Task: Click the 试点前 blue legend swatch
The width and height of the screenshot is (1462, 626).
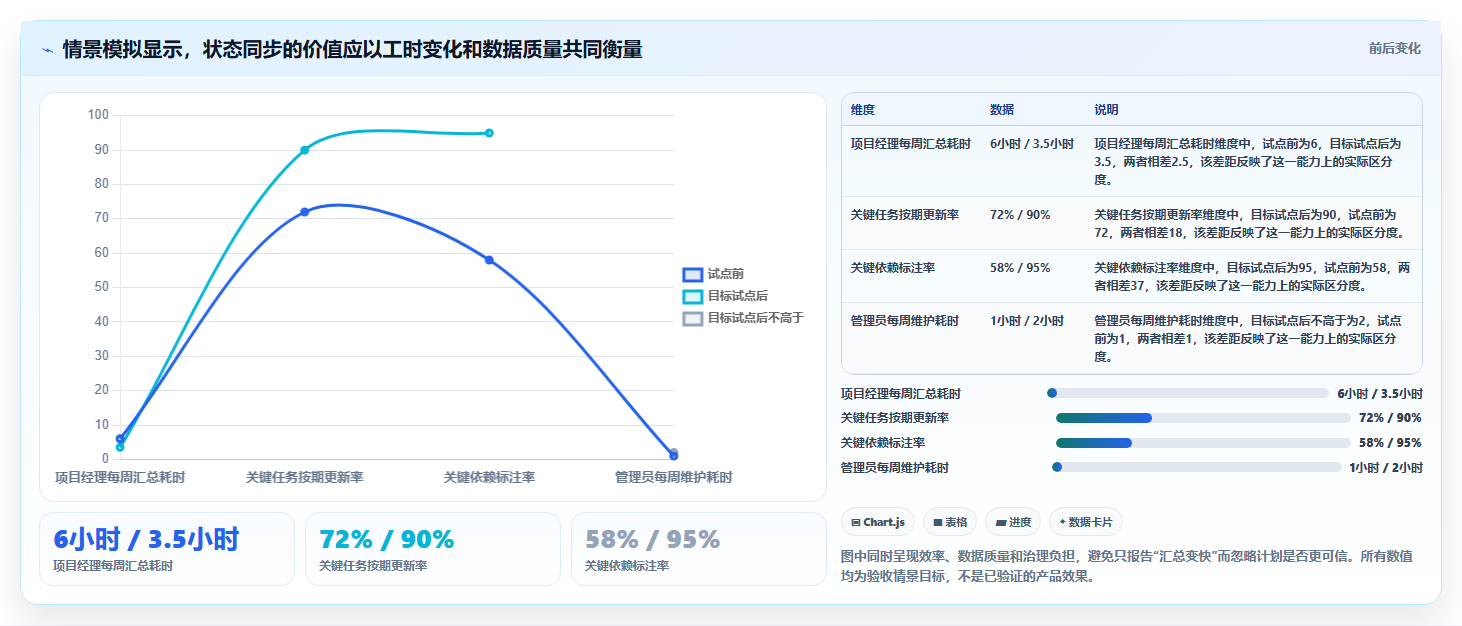Action: (693, 274)
